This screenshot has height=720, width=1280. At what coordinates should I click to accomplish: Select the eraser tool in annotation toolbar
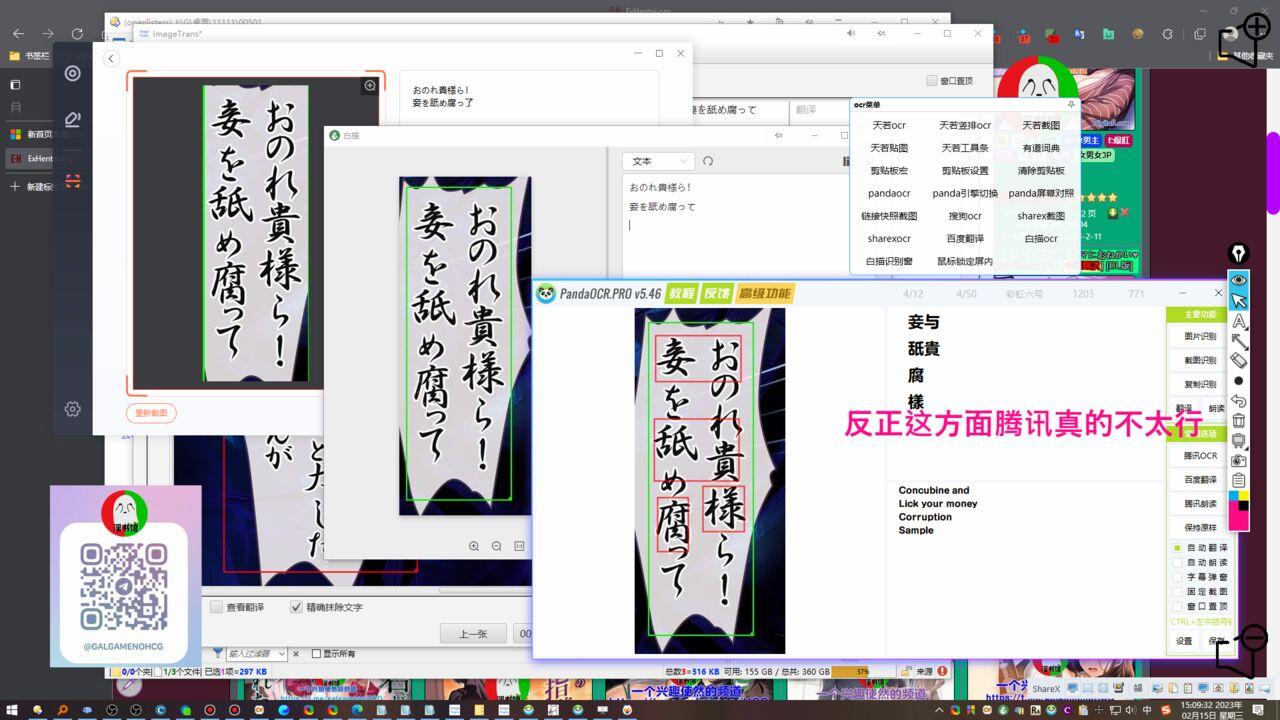(1239, 360)
